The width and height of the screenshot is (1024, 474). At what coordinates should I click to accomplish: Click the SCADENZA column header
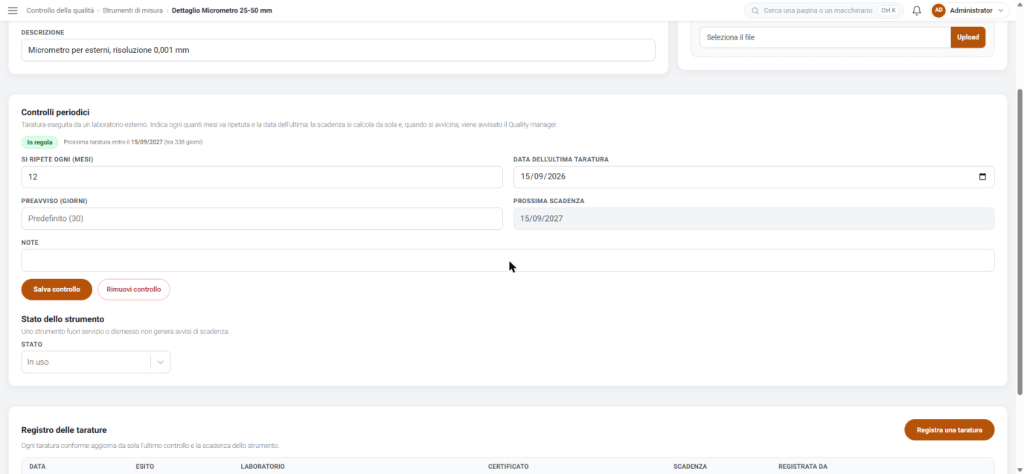click(690, 466)
